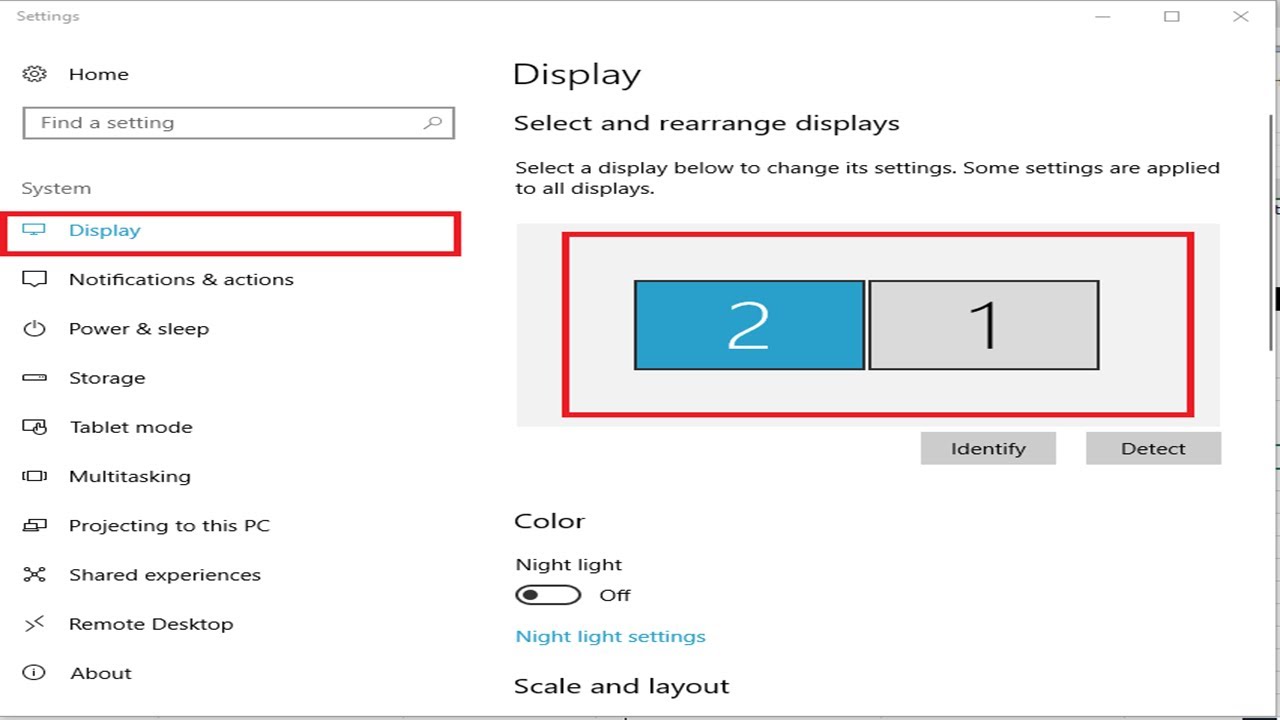
Task: Open the Storage settings page
Action: 107,378
